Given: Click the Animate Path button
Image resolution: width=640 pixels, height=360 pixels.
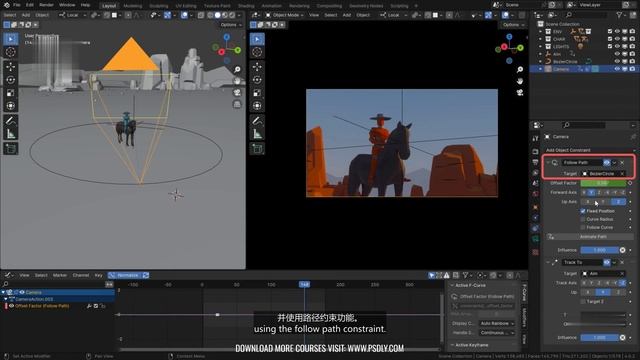Looking at the screenshot, I should (593, 237).
